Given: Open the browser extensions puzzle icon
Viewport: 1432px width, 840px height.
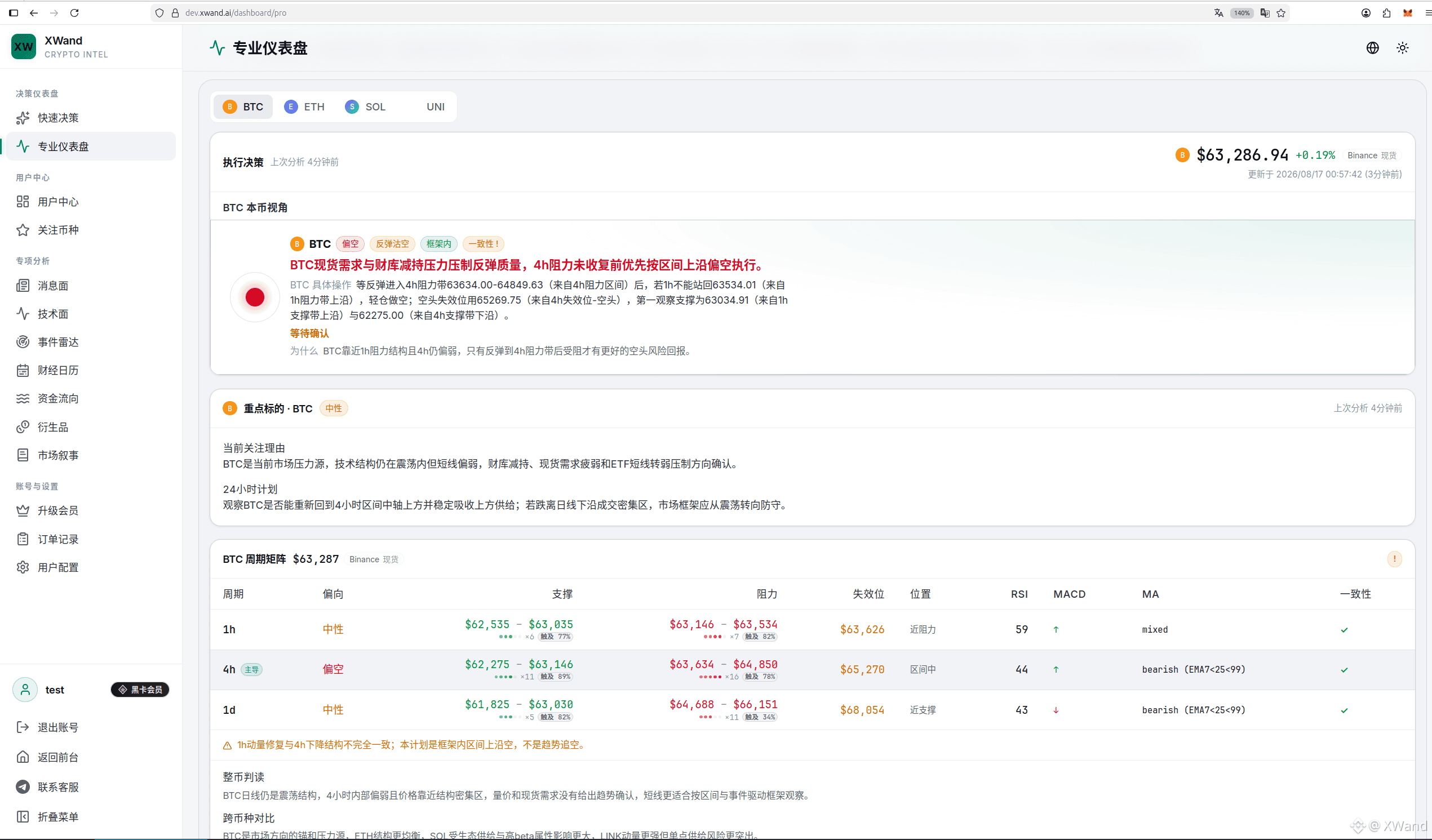Looking at the screenshot, I should 1386,12.
